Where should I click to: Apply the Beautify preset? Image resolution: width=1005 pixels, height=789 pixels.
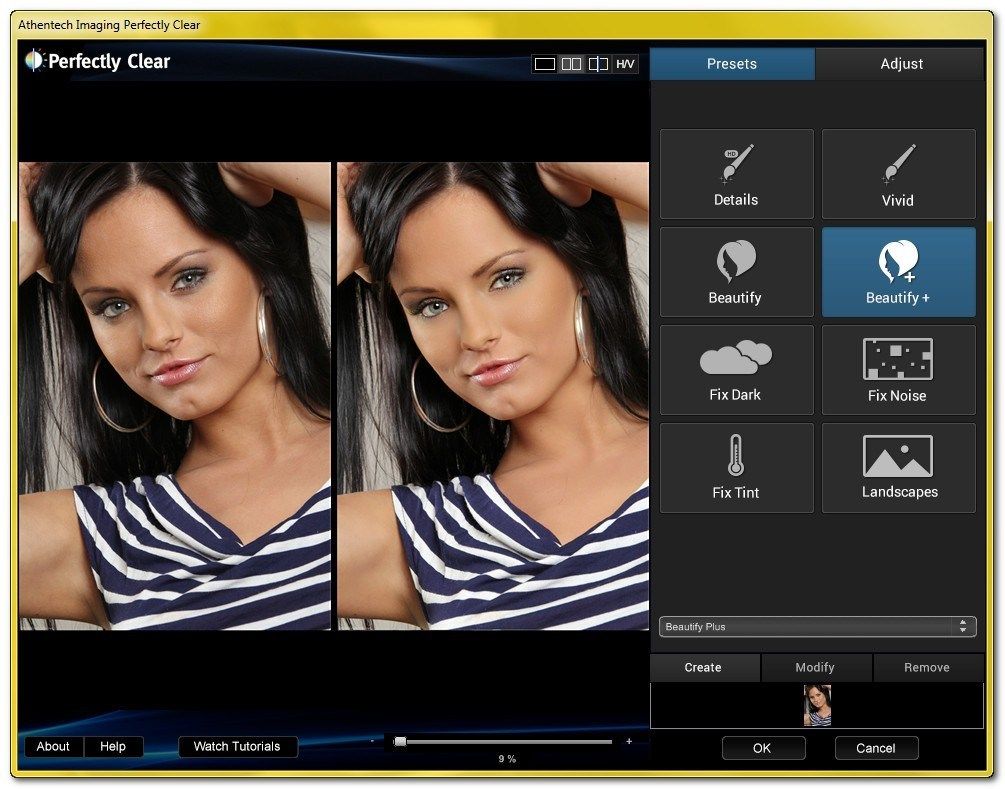[x=736, y=272]
